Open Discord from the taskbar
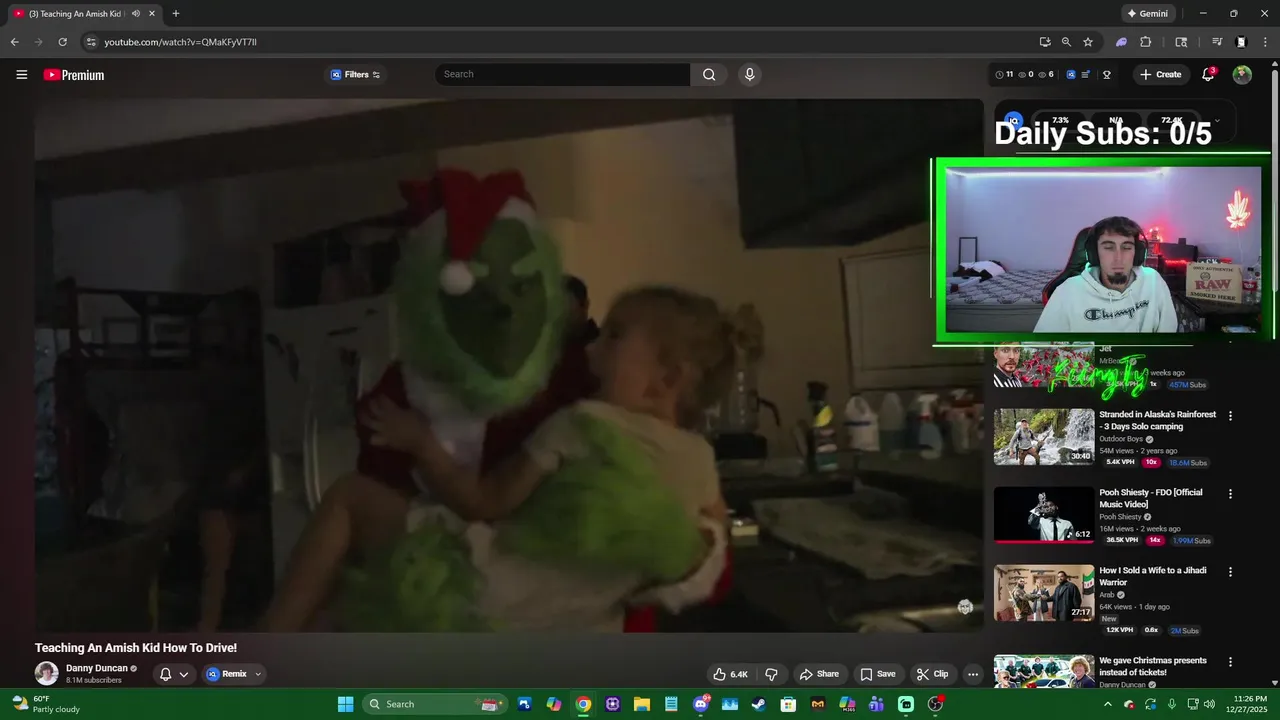 pos(701,704)
